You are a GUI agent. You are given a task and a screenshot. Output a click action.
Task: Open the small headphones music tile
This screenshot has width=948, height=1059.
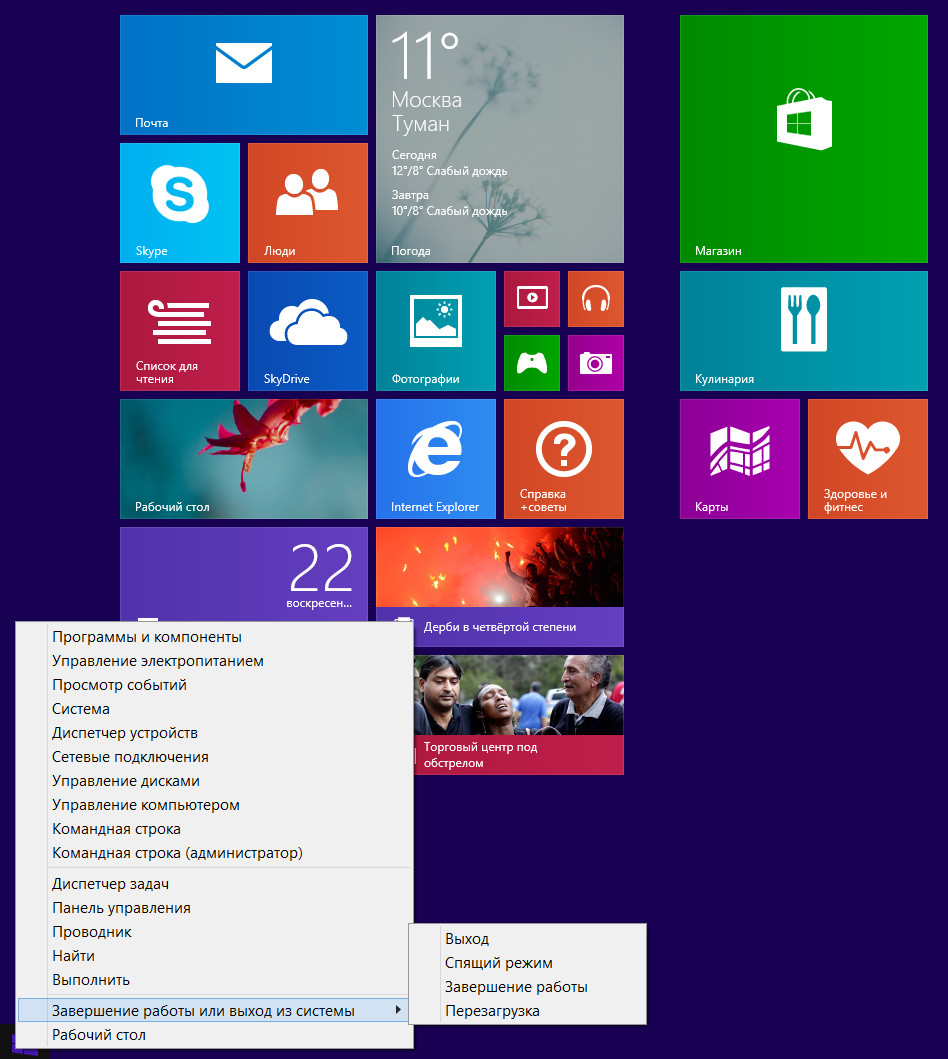(595, 299)
